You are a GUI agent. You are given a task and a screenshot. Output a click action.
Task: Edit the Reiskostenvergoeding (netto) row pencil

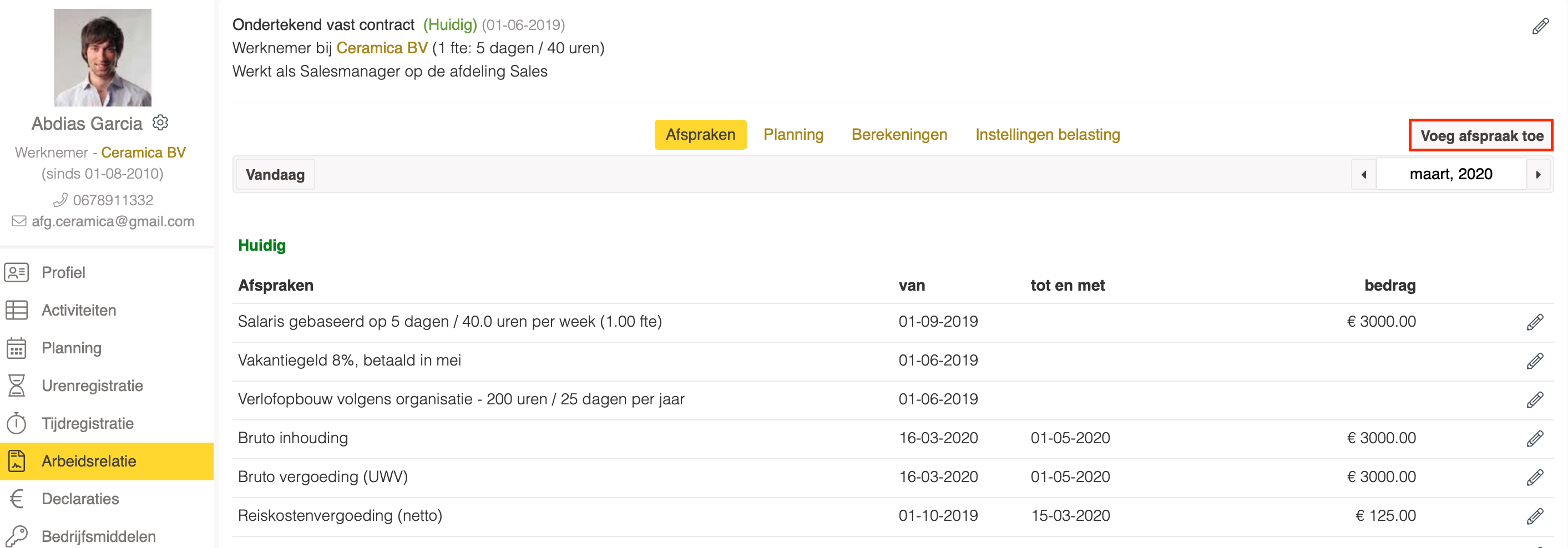point(1535,516)
